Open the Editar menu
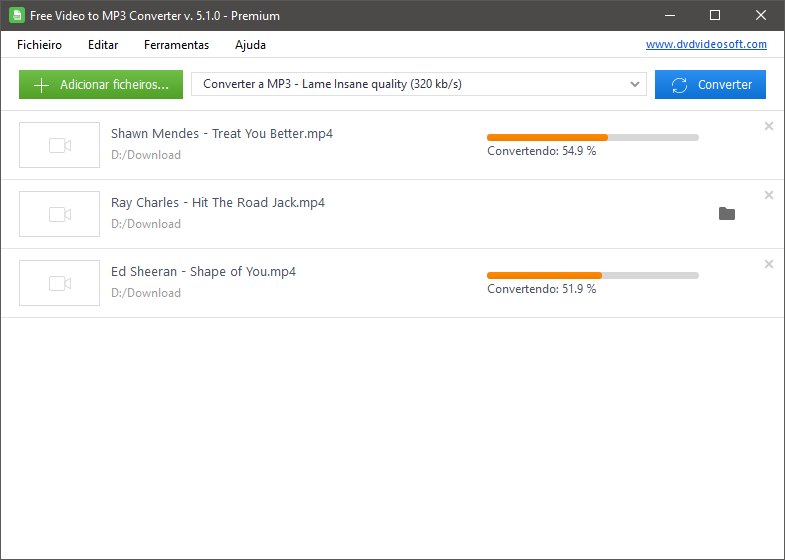The width and height of the screenshot is (785, 560). 103,45
